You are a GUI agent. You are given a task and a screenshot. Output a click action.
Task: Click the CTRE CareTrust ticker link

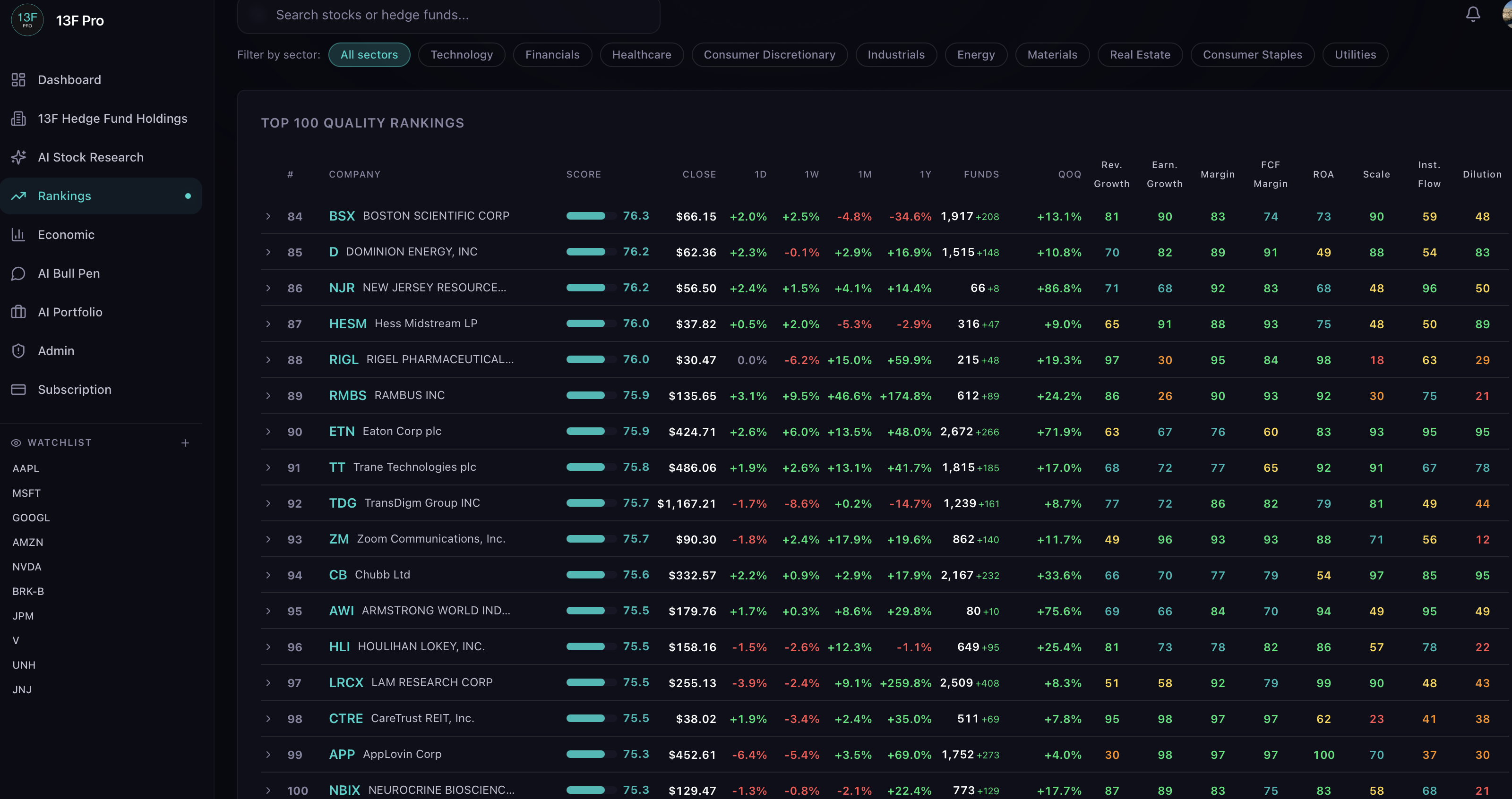tap(346, 719)
